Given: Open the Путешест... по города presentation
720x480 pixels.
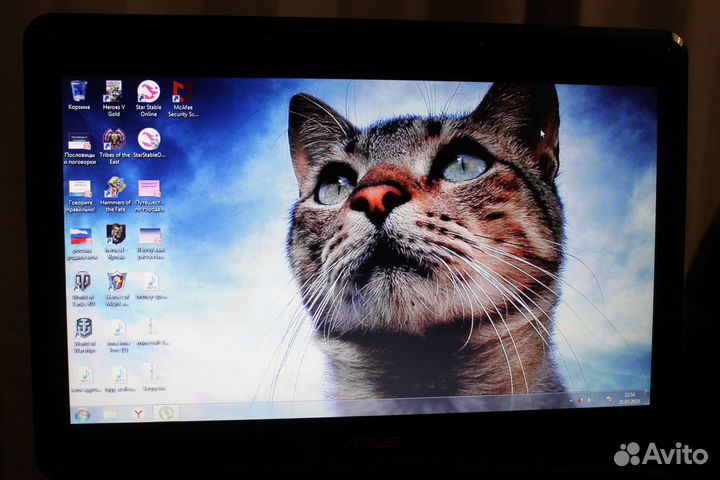Looking at the screenshot, I should click(150, 188).
